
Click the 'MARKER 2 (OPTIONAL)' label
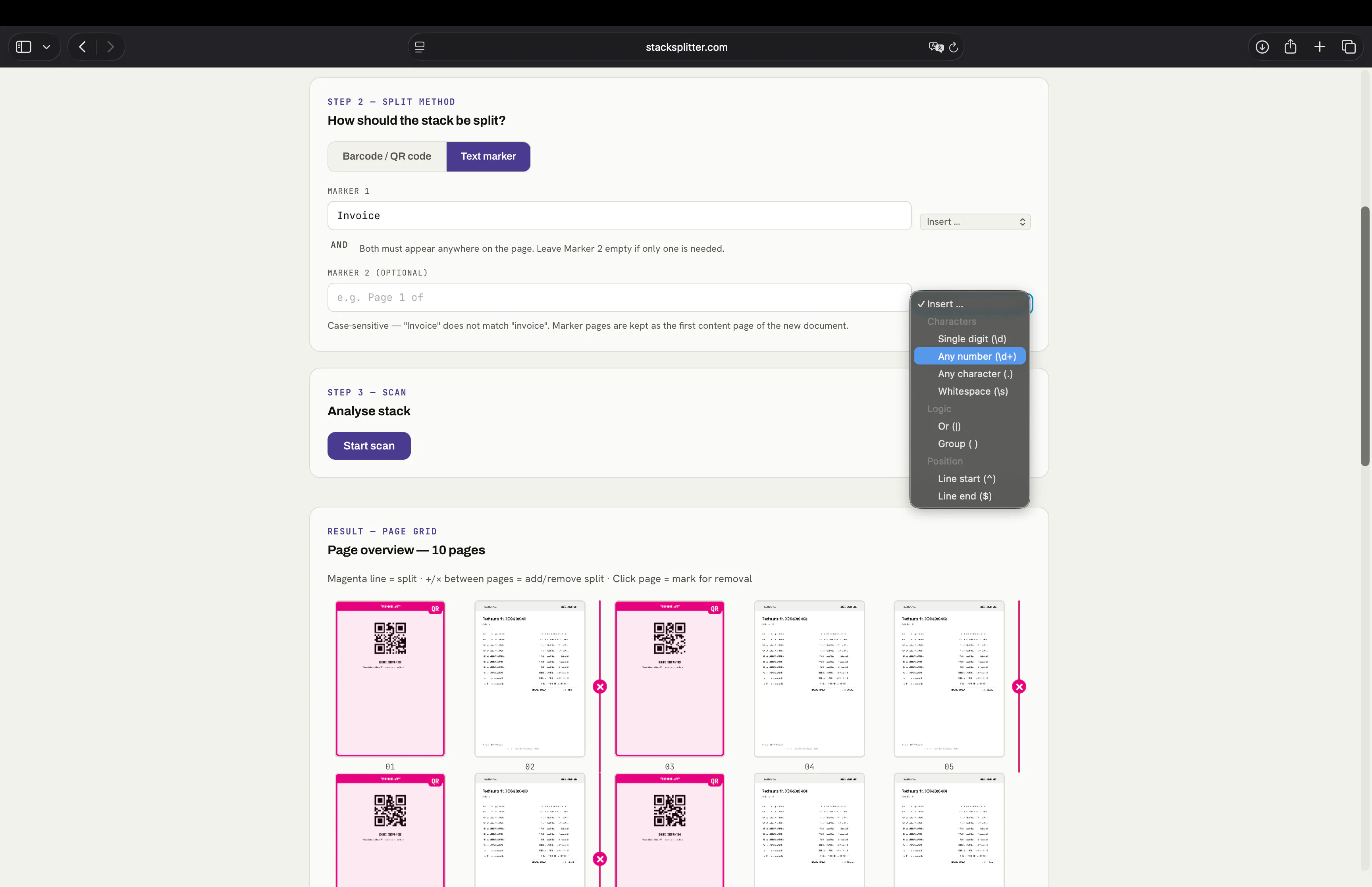click(378, 273)
